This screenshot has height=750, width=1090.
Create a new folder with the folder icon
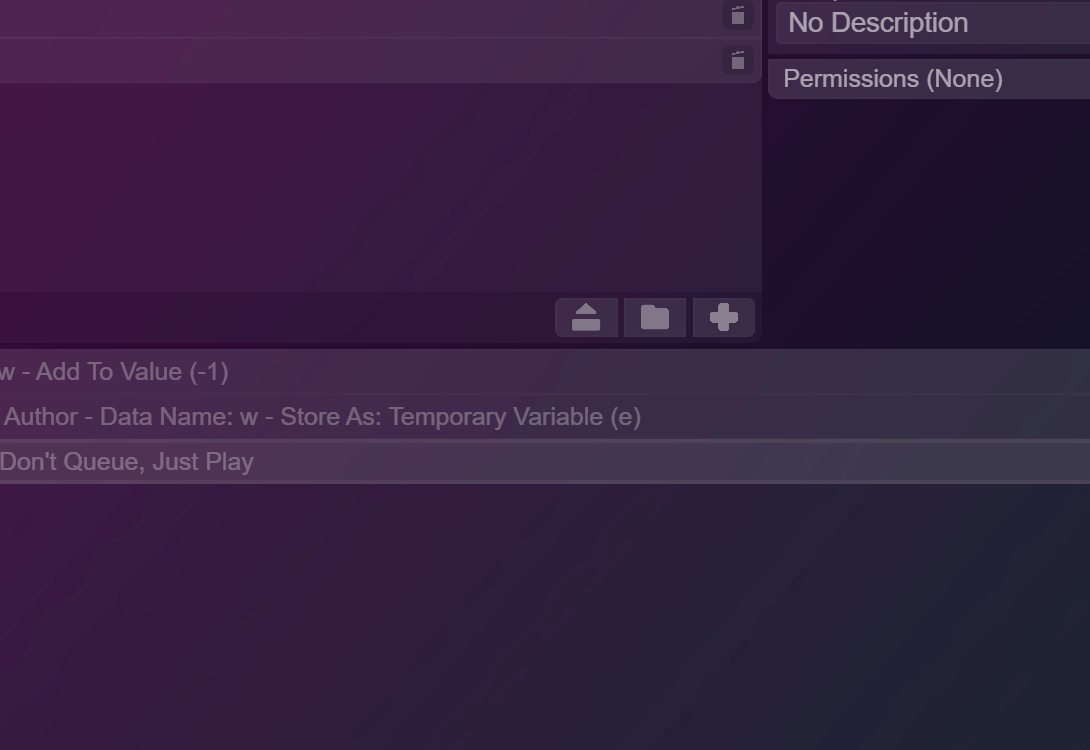[655, 318]
